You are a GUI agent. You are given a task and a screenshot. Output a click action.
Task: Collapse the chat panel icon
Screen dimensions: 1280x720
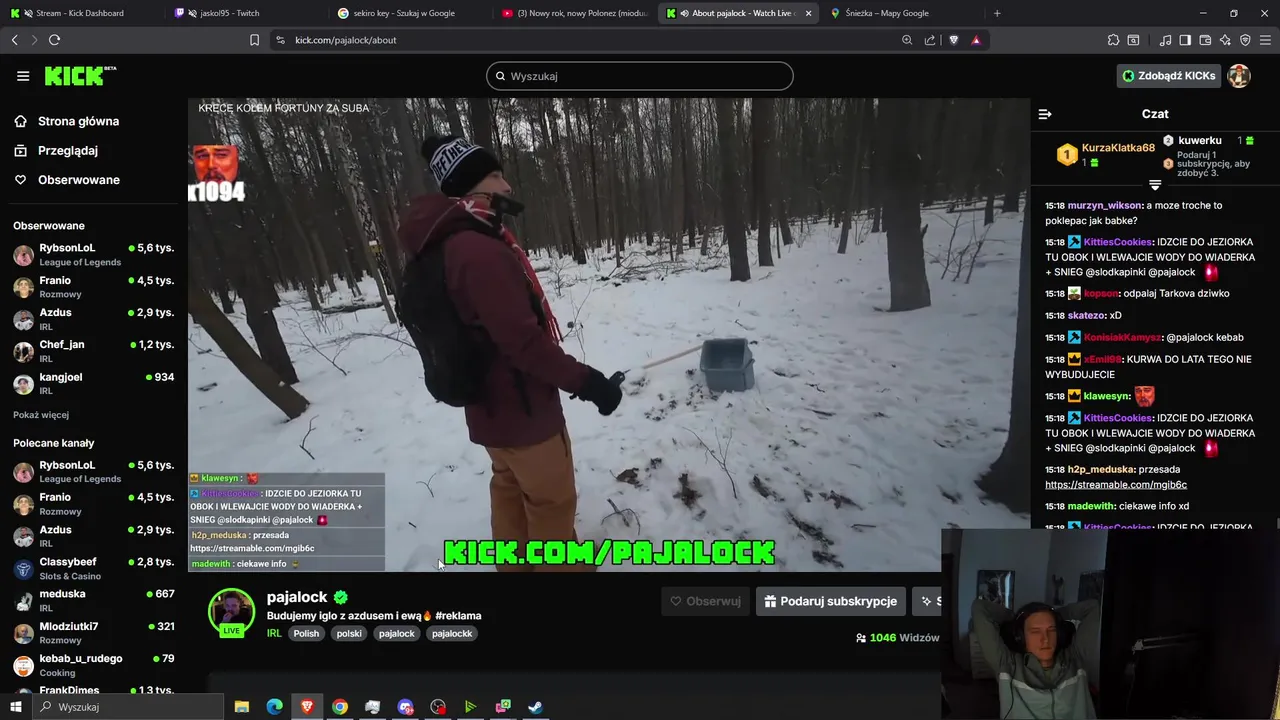click(x=1045, y=114)
